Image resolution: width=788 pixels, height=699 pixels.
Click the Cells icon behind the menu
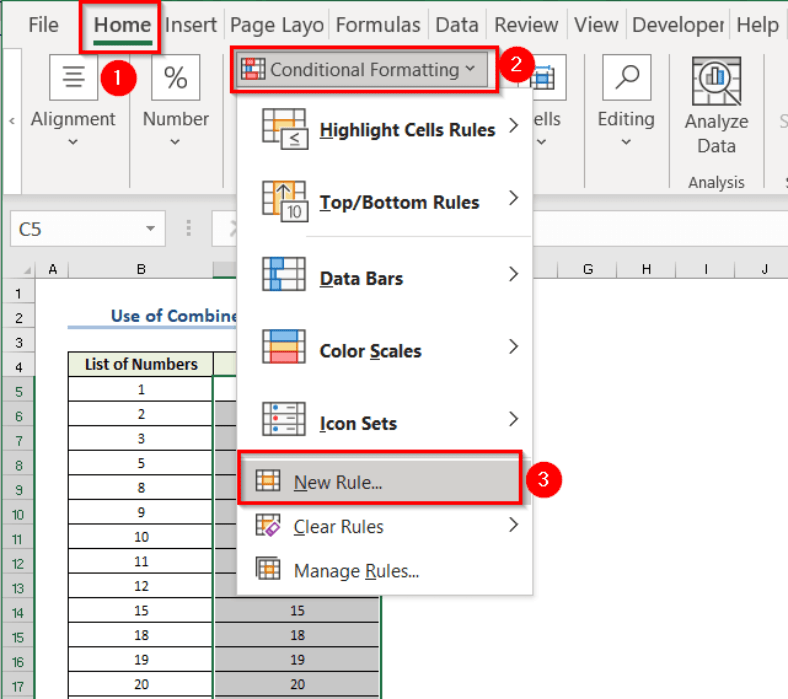coord(545,78)
